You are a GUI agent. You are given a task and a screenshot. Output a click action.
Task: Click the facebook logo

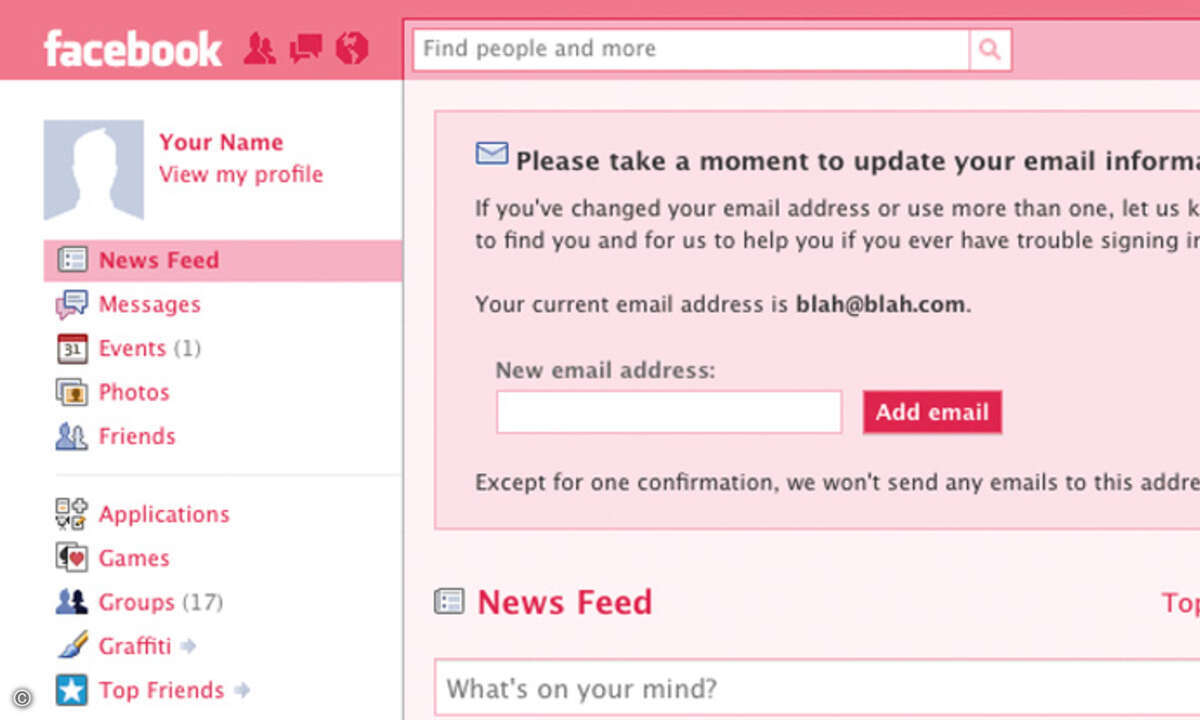pyautogui.click(x=133, y=48)
